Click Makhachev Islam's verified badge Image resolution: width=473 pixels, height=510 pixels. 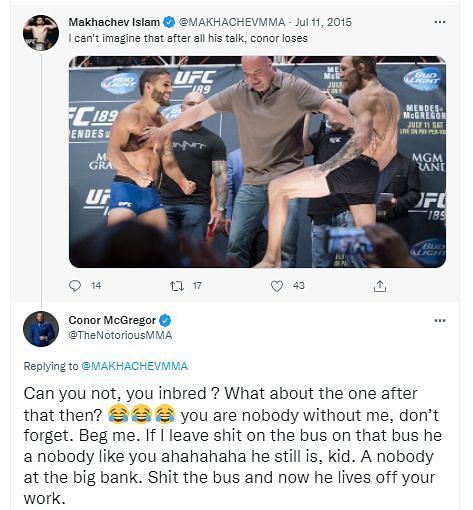[169, 22]
